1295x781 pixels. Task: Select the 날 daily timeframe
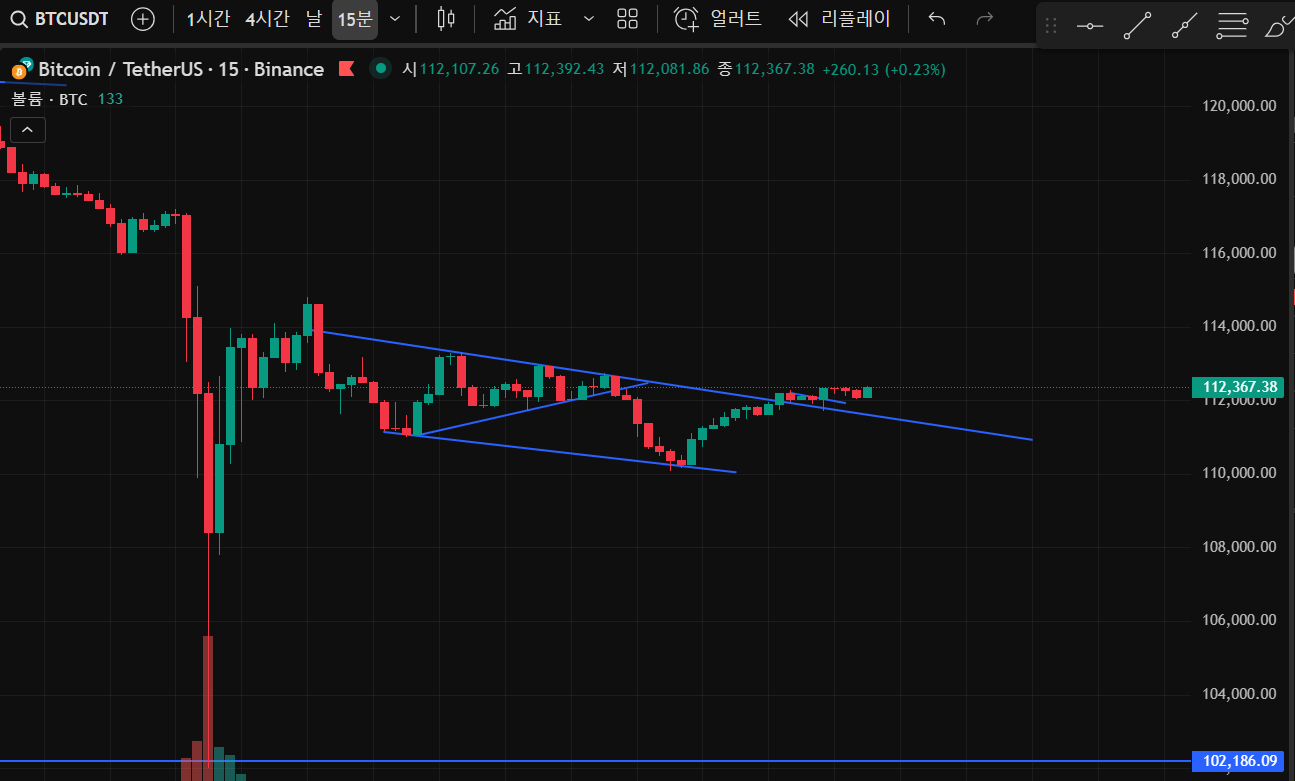coord(314,19)
